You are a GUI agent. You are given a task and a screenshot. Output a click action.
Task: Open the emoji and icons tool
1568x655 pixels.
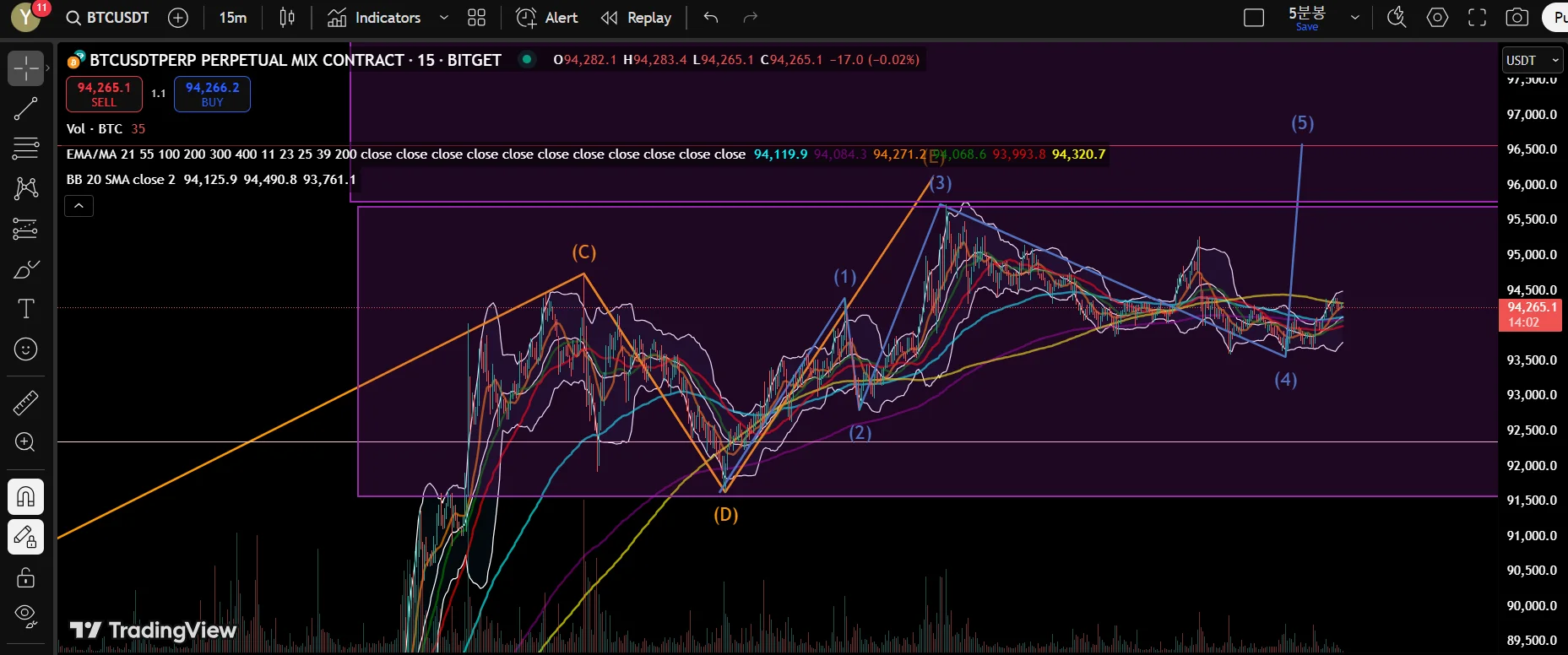[26, 349]
